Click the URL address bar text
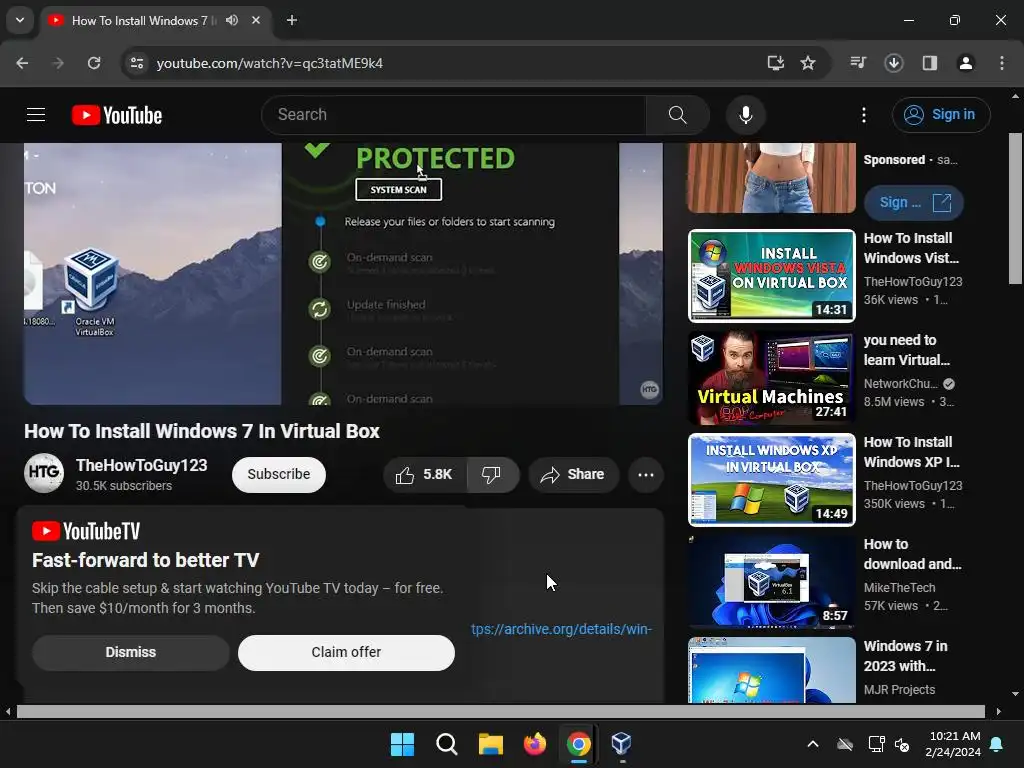 270,63
